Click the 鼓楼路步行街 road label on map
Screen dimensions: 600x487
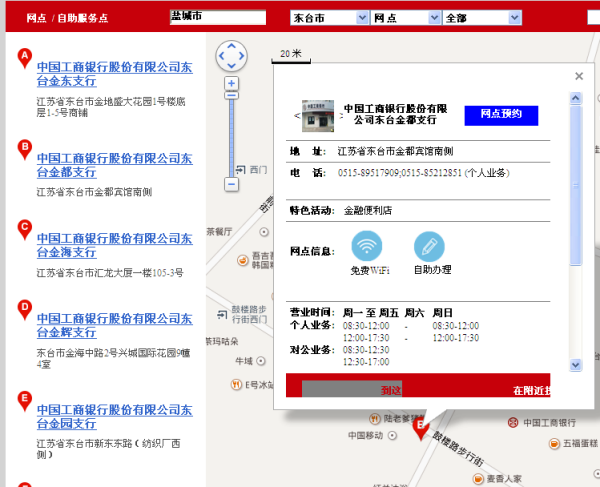coord(458,448)
